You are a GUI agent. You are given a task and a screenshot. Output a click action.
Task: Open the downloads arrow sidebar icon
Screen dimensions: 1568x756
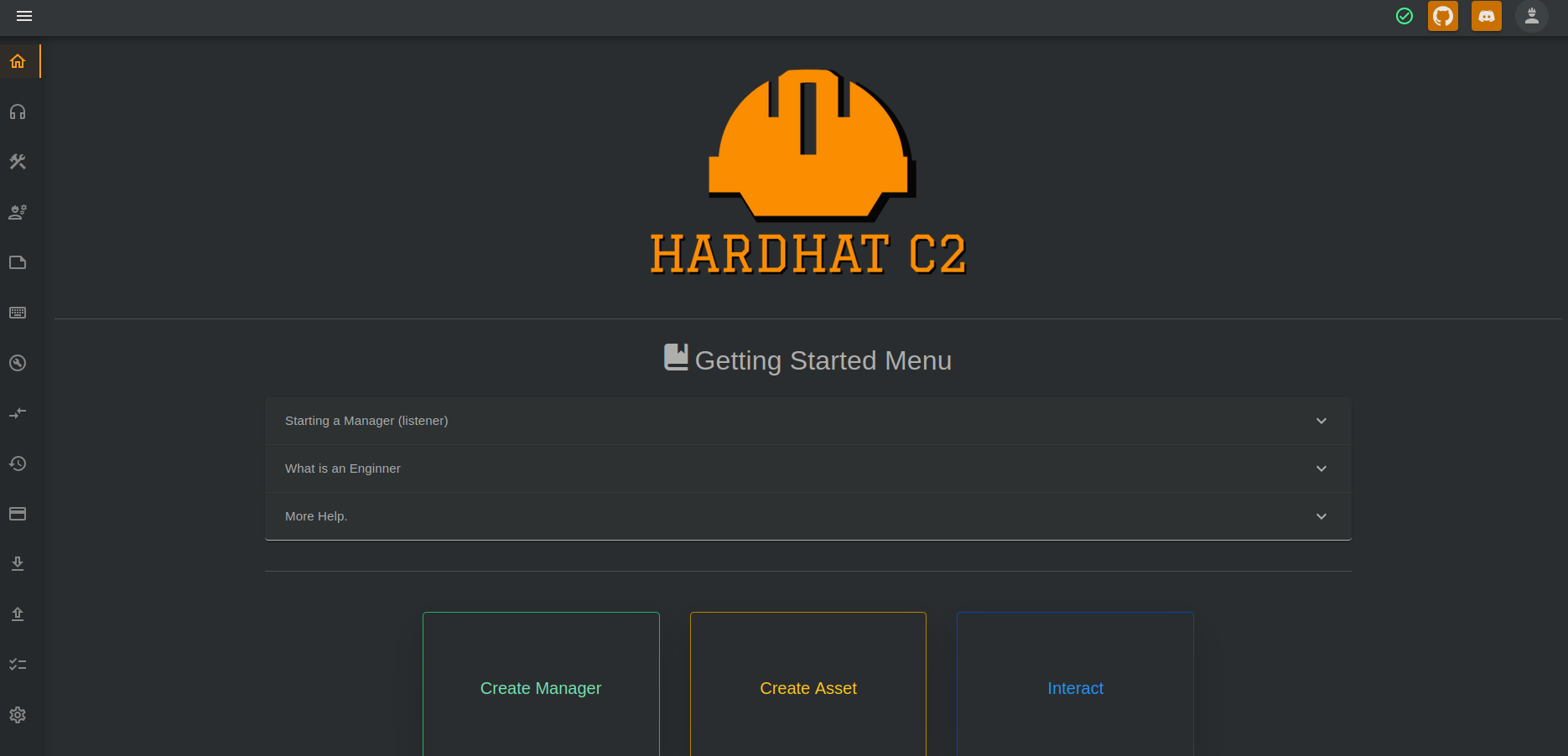coord(18,564)
